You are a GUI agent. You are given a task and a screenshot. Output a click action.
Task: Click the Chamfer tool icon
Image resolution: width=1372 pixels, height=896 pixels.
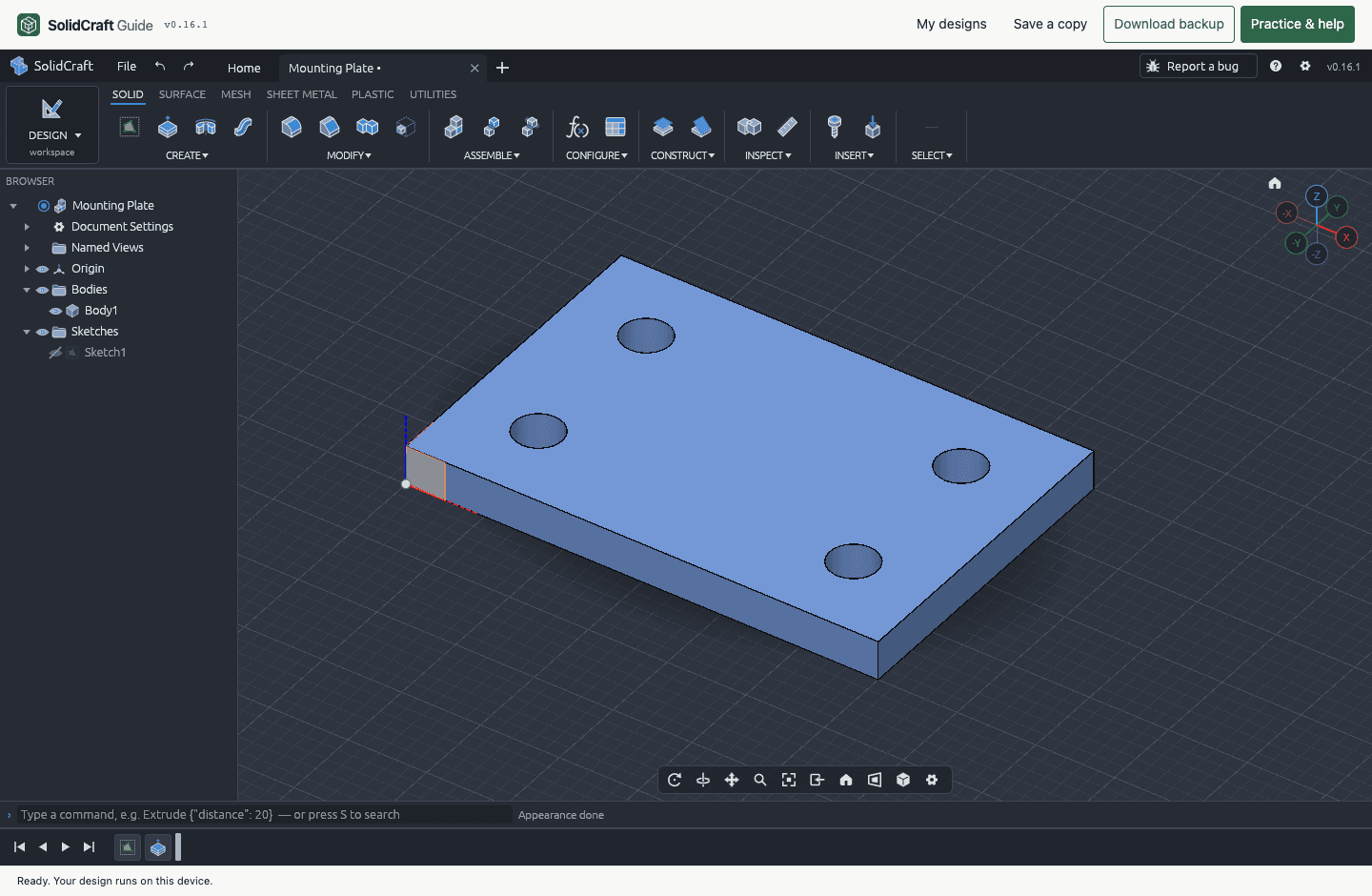coord(330,127)
